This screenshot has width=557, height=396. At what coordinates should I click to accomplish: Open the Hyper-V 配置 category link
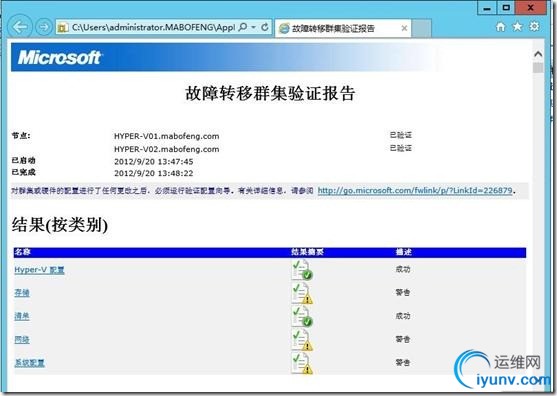(39, 270)
